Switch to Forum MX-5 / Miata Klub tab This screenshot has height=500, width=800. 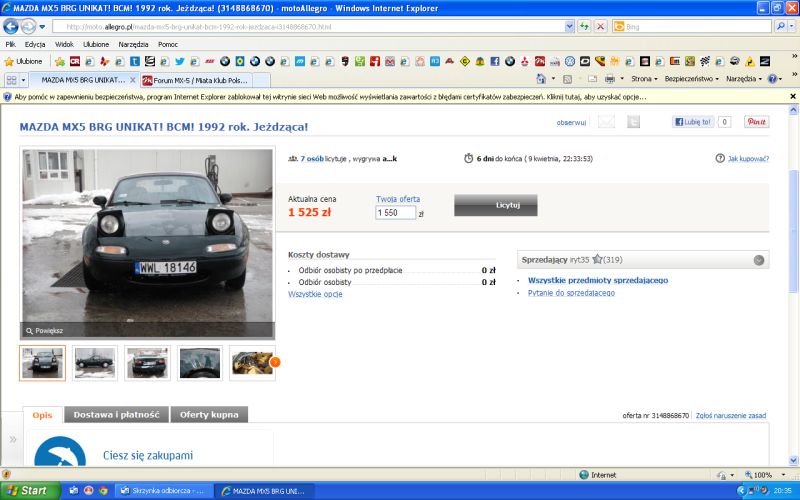click(x=196, y=80)
